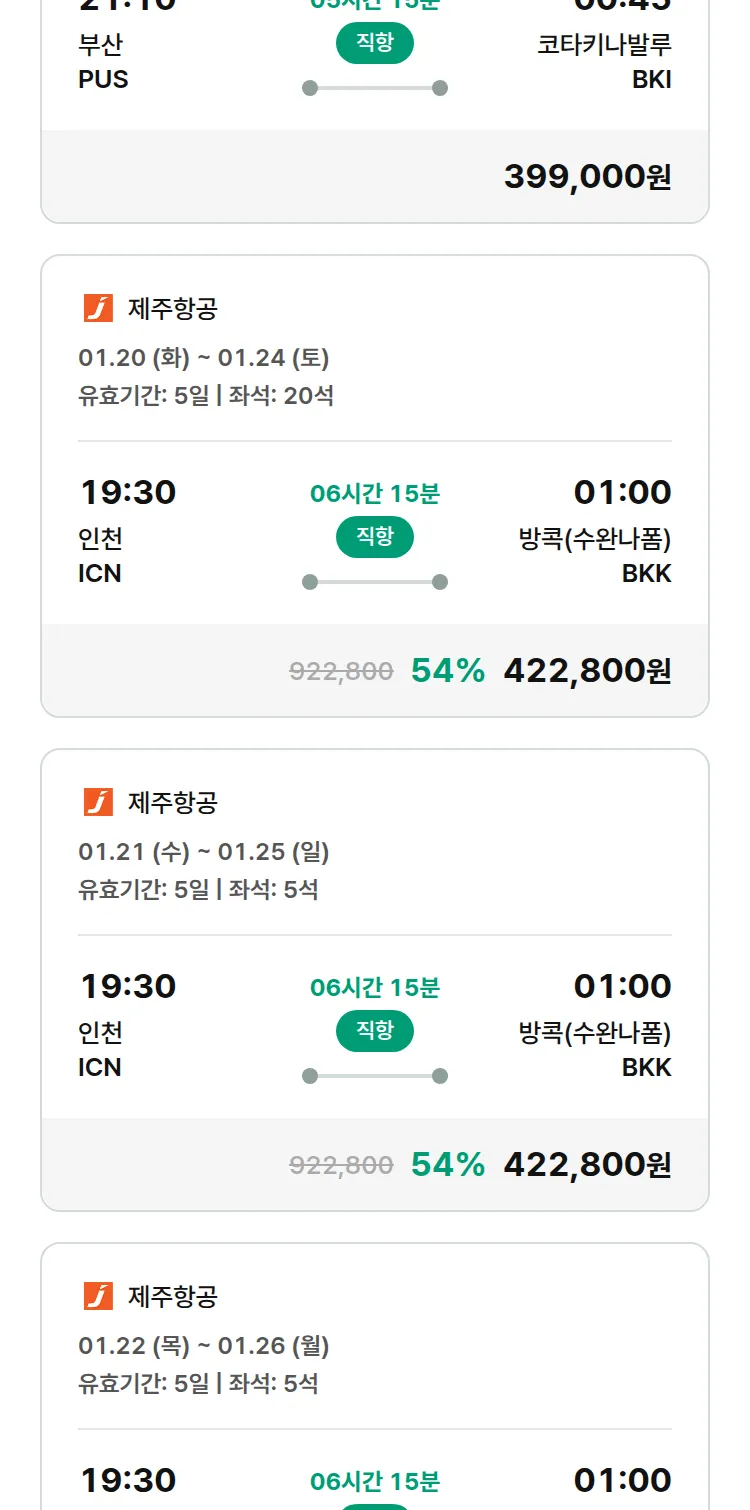Select the 422,800원 fare for the 01.20 departure

click(587, 671)
